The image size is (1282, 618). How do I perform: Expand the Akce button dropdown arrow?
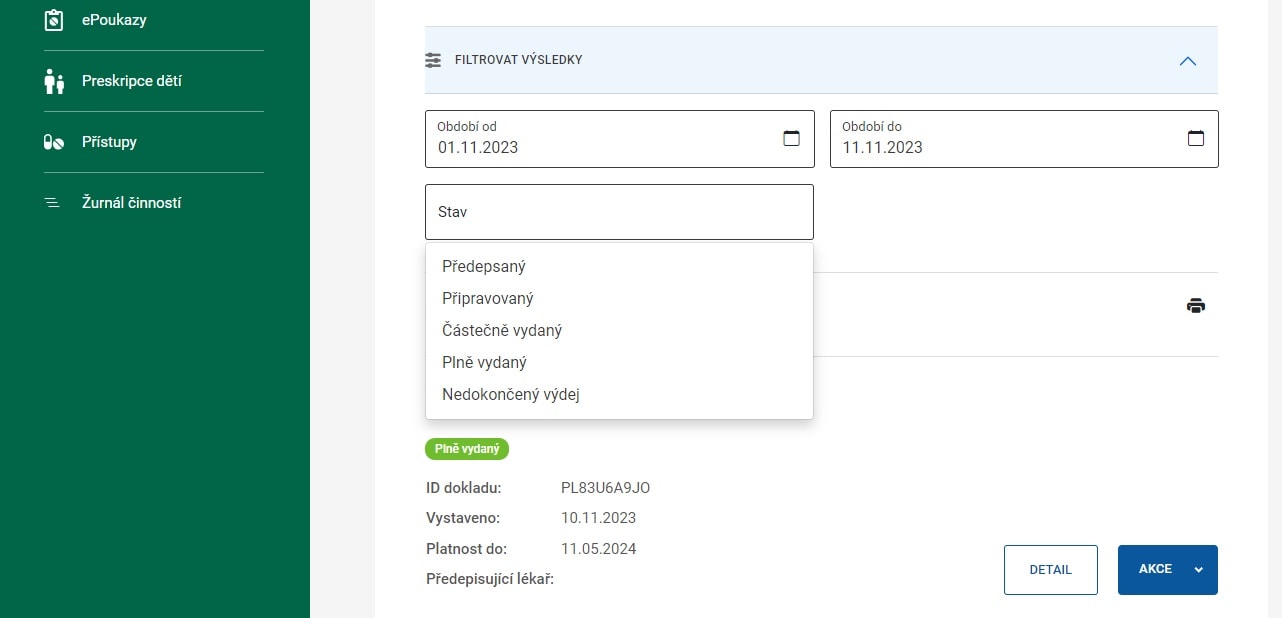tap(1198, 570)
